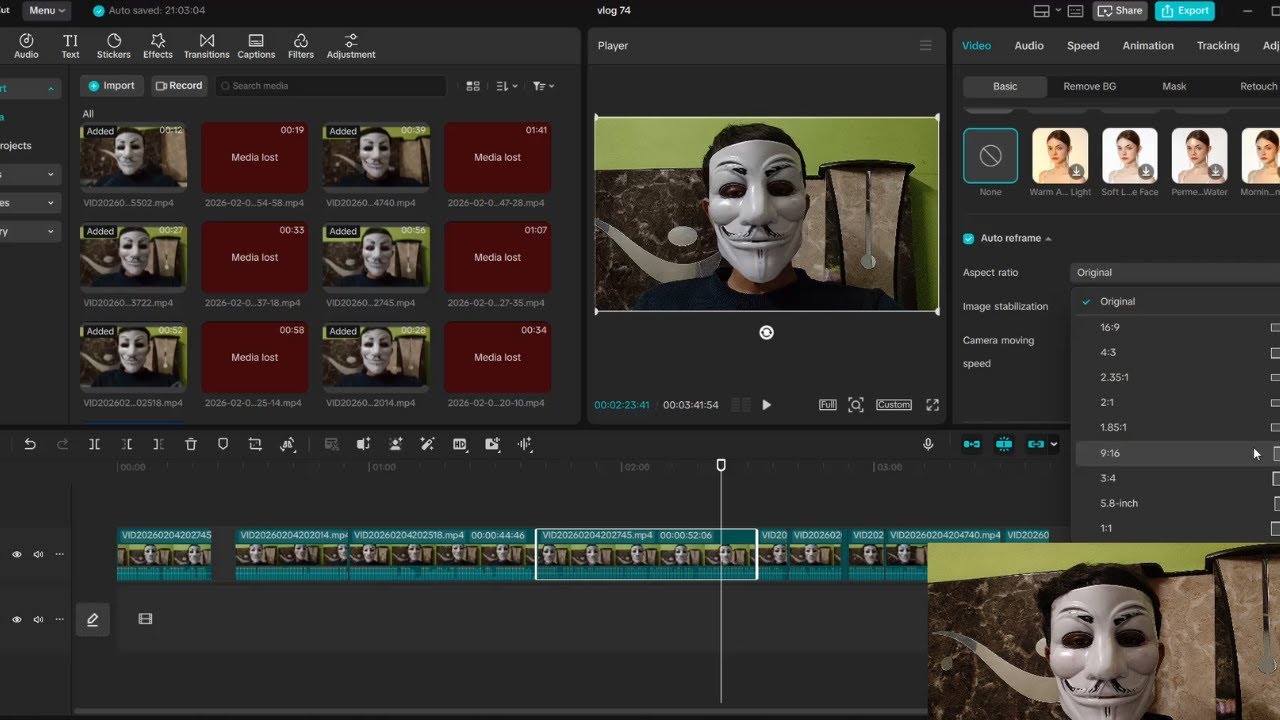Image resolution: width=1280 pixels, height=720 pixels.
Task: Switch to the Animation tab
Action: [x=1148, y=46]
